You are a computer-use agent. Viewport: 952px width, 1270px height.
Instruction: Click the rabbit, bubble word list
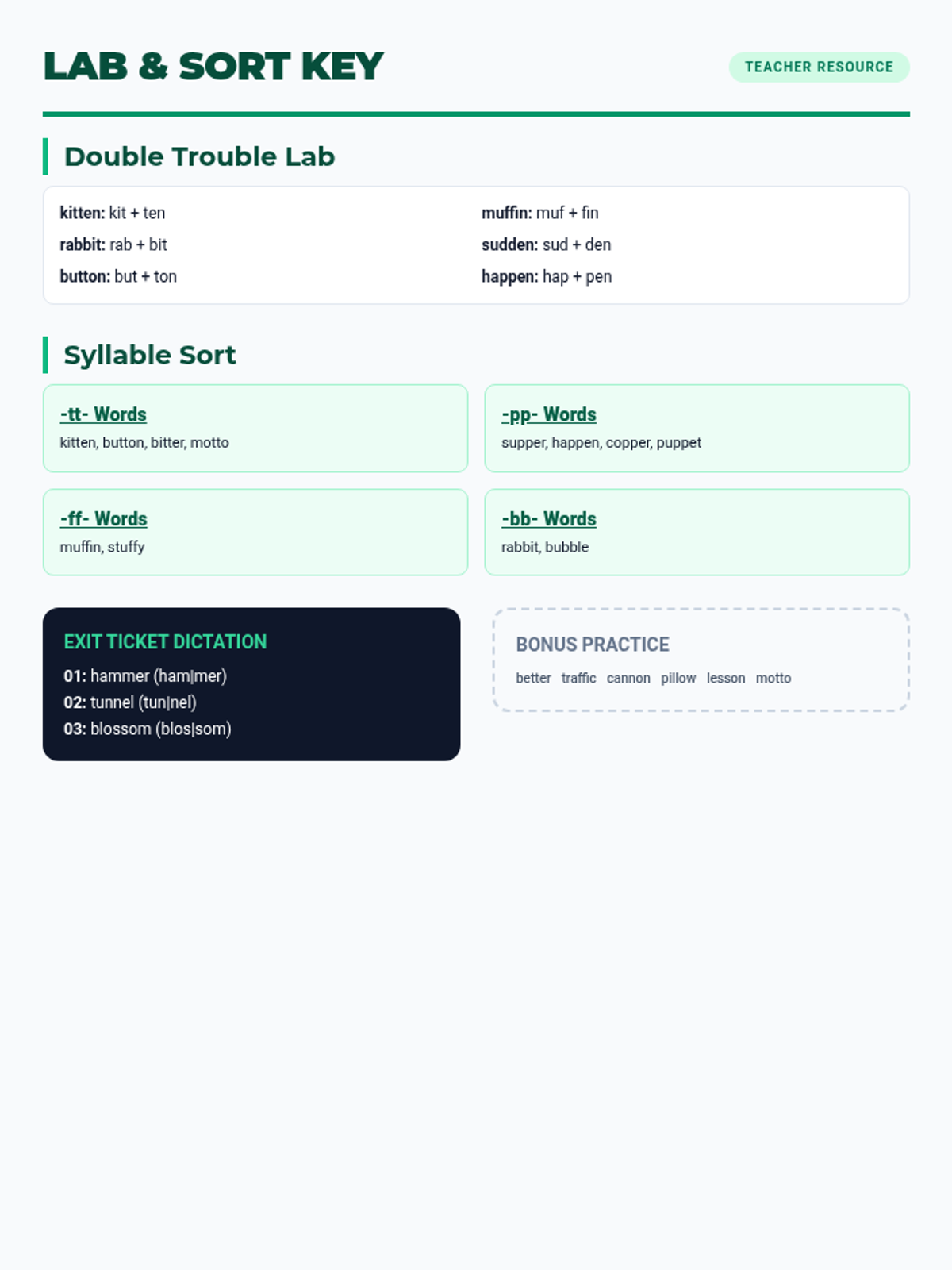click(545, 547)
